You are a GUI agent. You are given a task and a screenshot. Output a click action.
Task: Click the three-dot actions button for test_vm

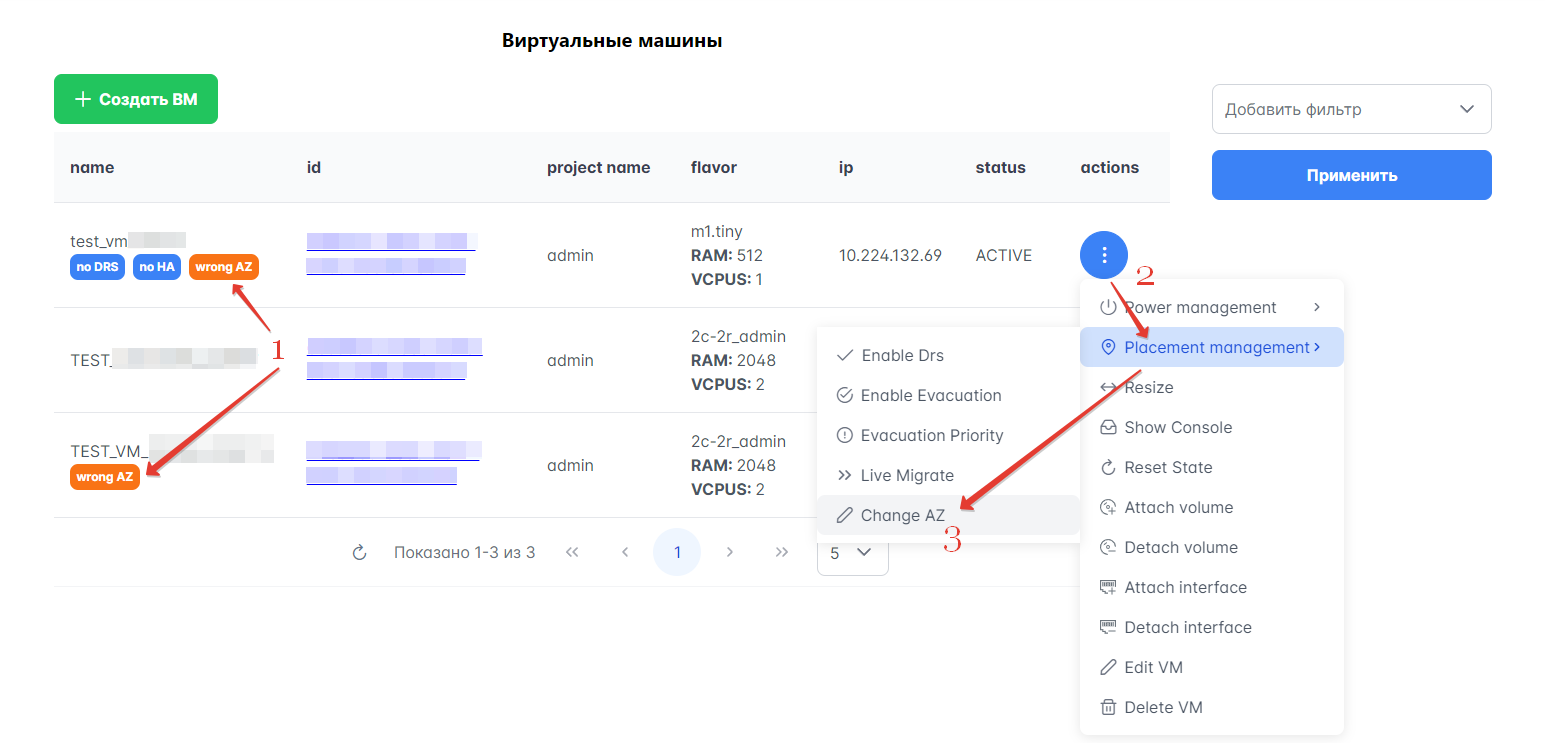point(1104,255)
